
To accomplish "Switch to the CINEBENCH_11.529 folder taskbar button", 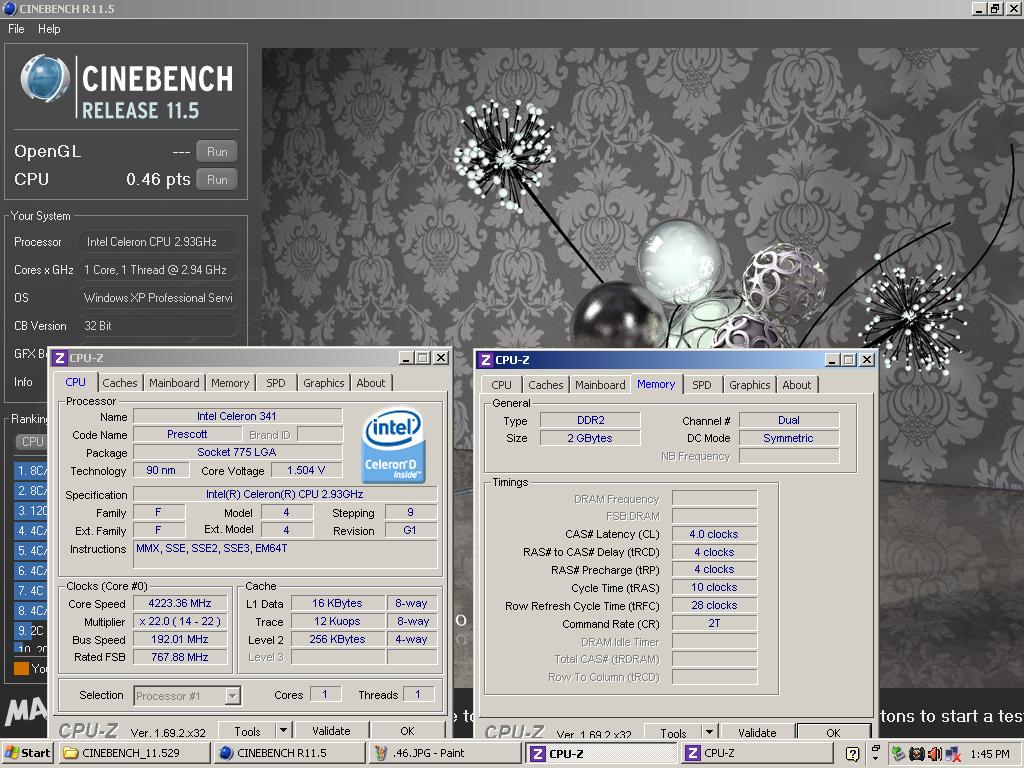I will click(134, 753).
